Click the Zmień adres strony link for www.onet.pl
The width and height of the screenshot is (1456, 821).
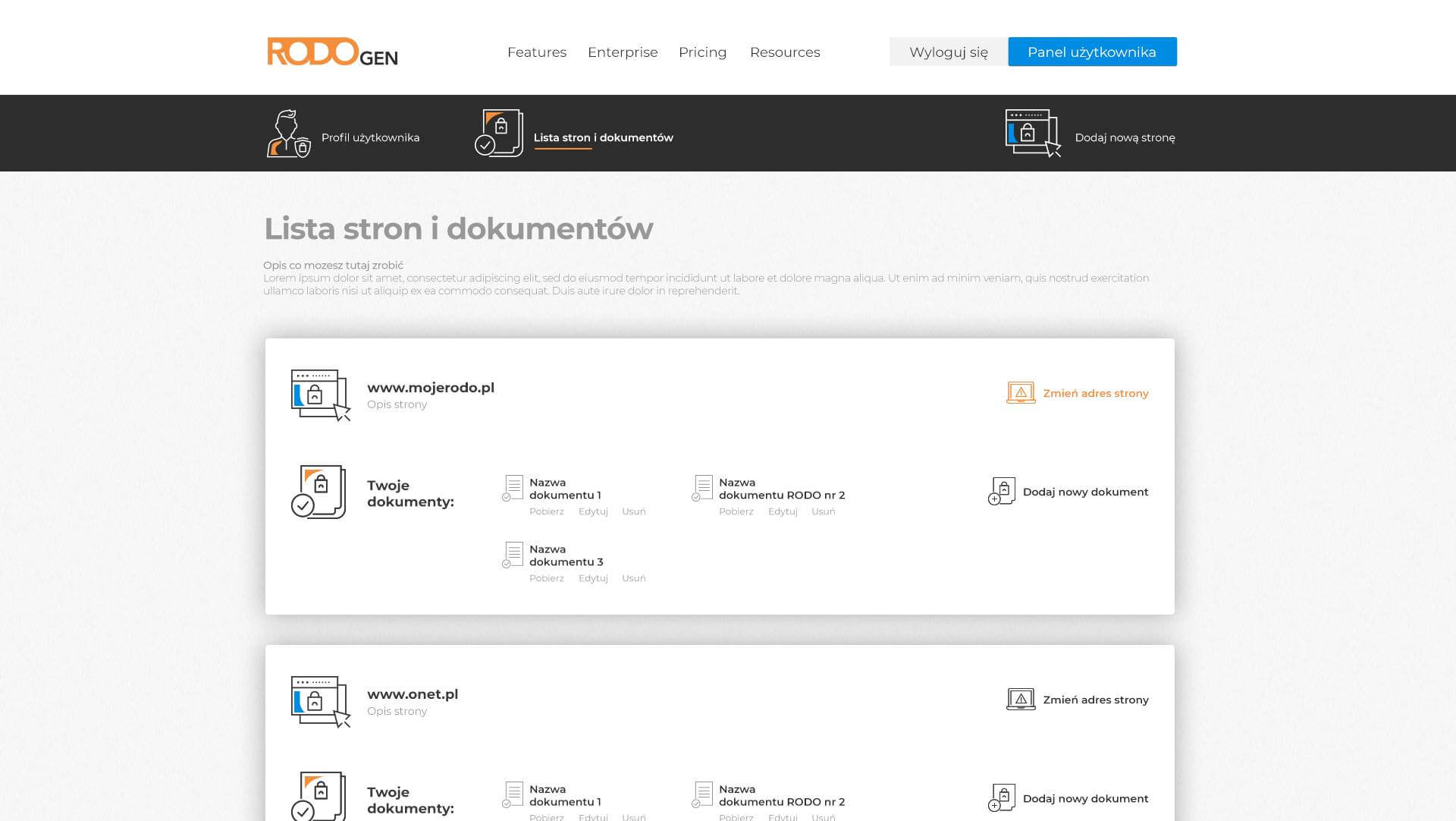coord(1095,700)
